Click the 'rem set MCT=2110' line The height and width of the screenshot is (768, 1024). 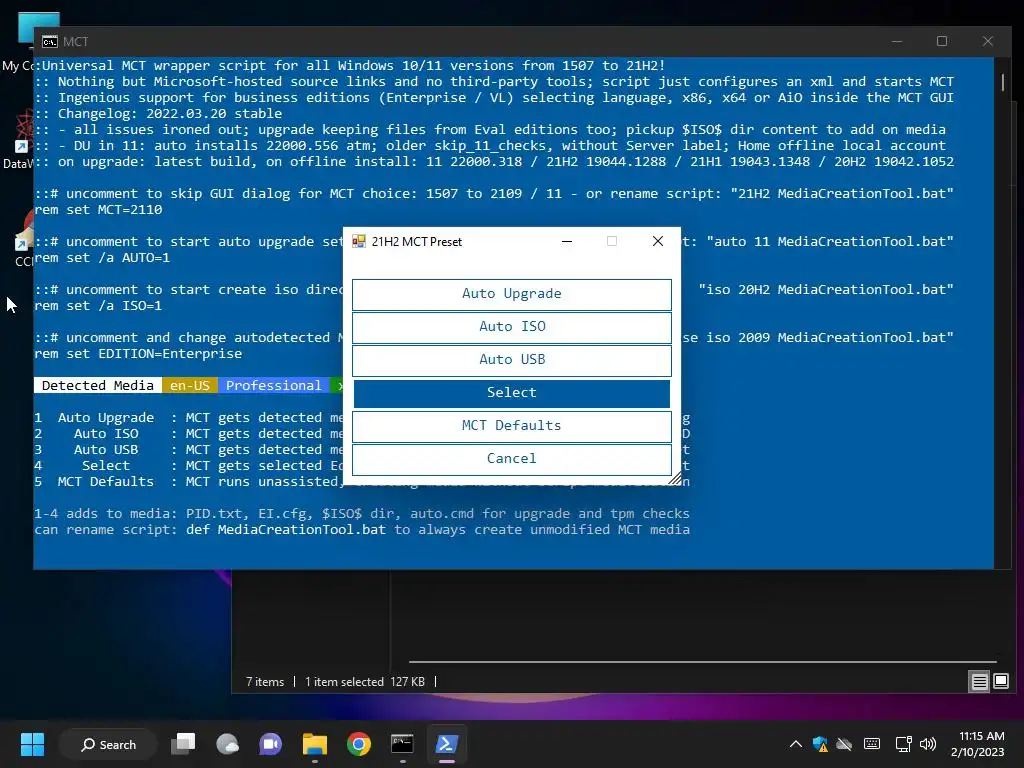pos(99,210)
